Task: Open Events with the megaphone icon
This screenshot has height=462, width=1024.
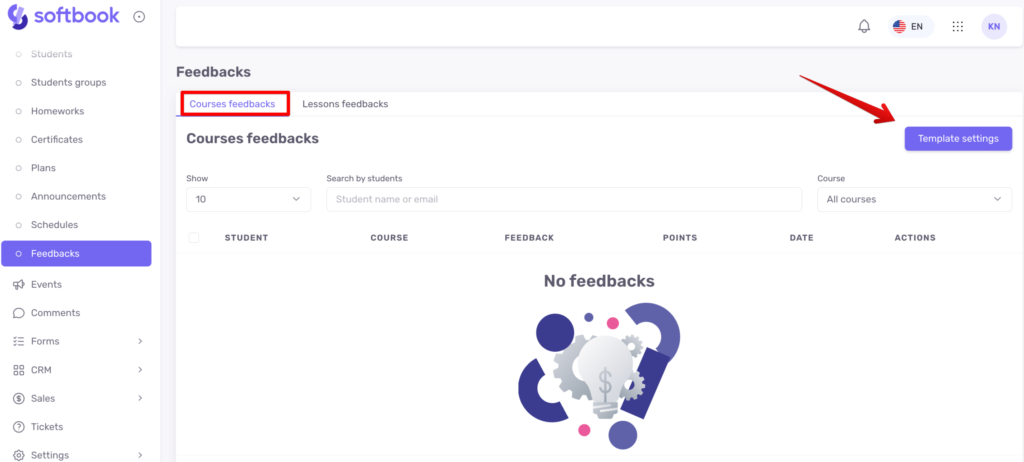Action: coord(19,284)
